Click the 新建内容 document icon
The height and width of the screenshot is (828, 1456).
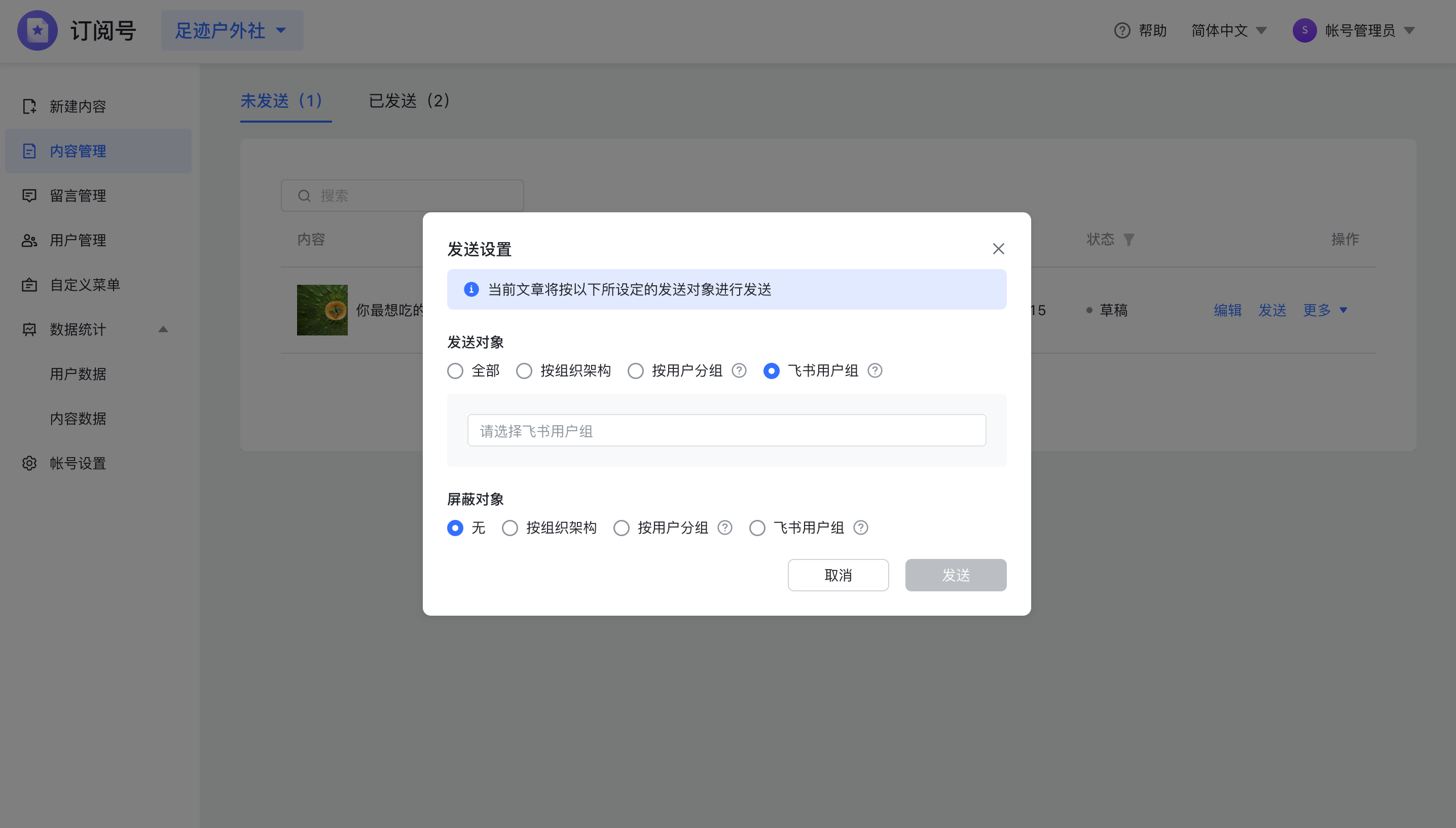[x=29, y=106]
